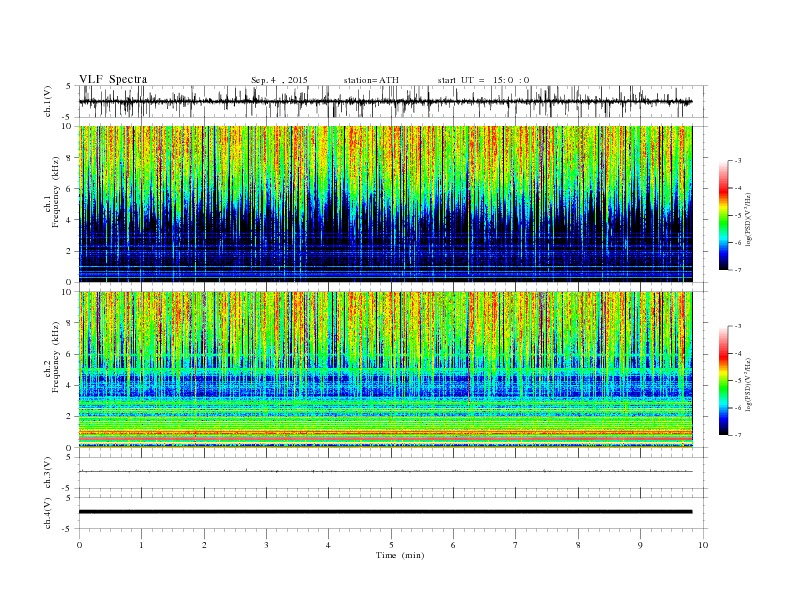Select upper colorbar "log(PSD)(V²/Hz)" label

(x=749, y=219)
